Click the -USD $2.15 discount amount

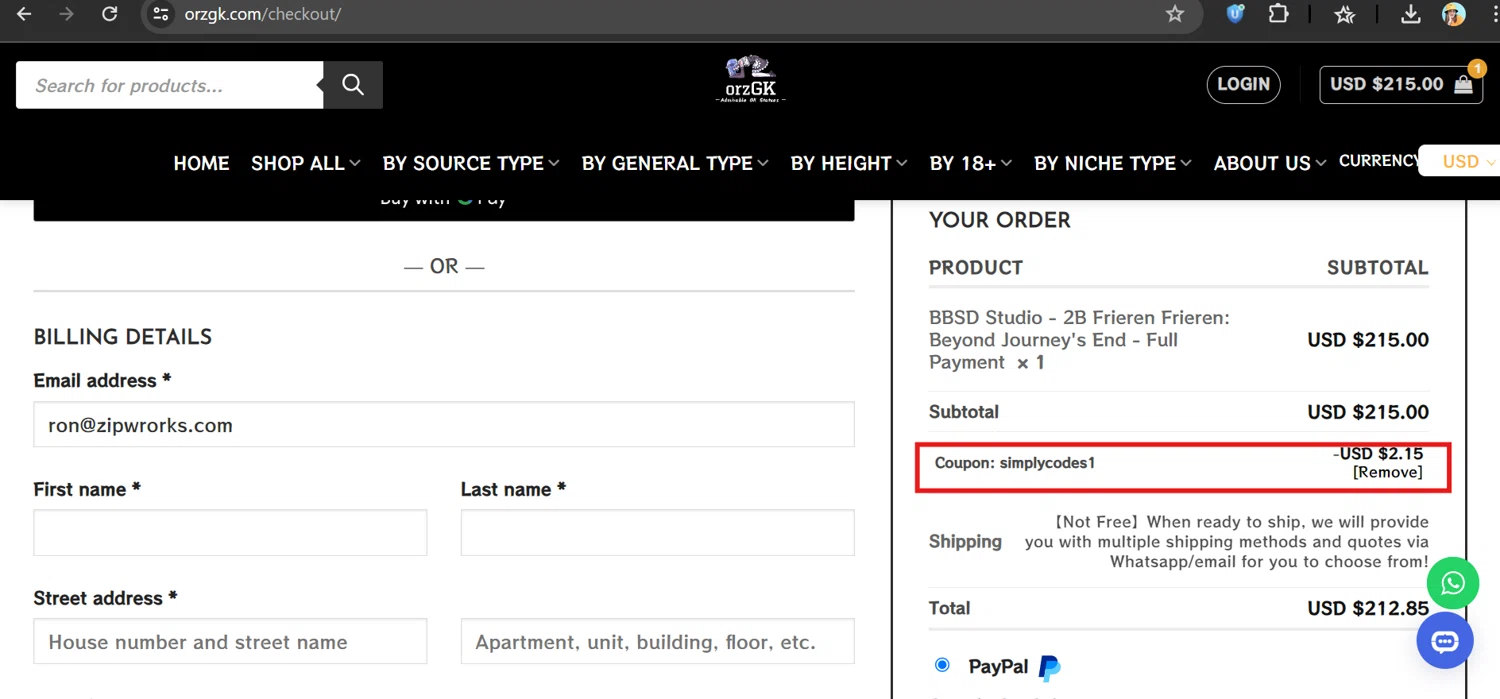(x=1378, y=454)
